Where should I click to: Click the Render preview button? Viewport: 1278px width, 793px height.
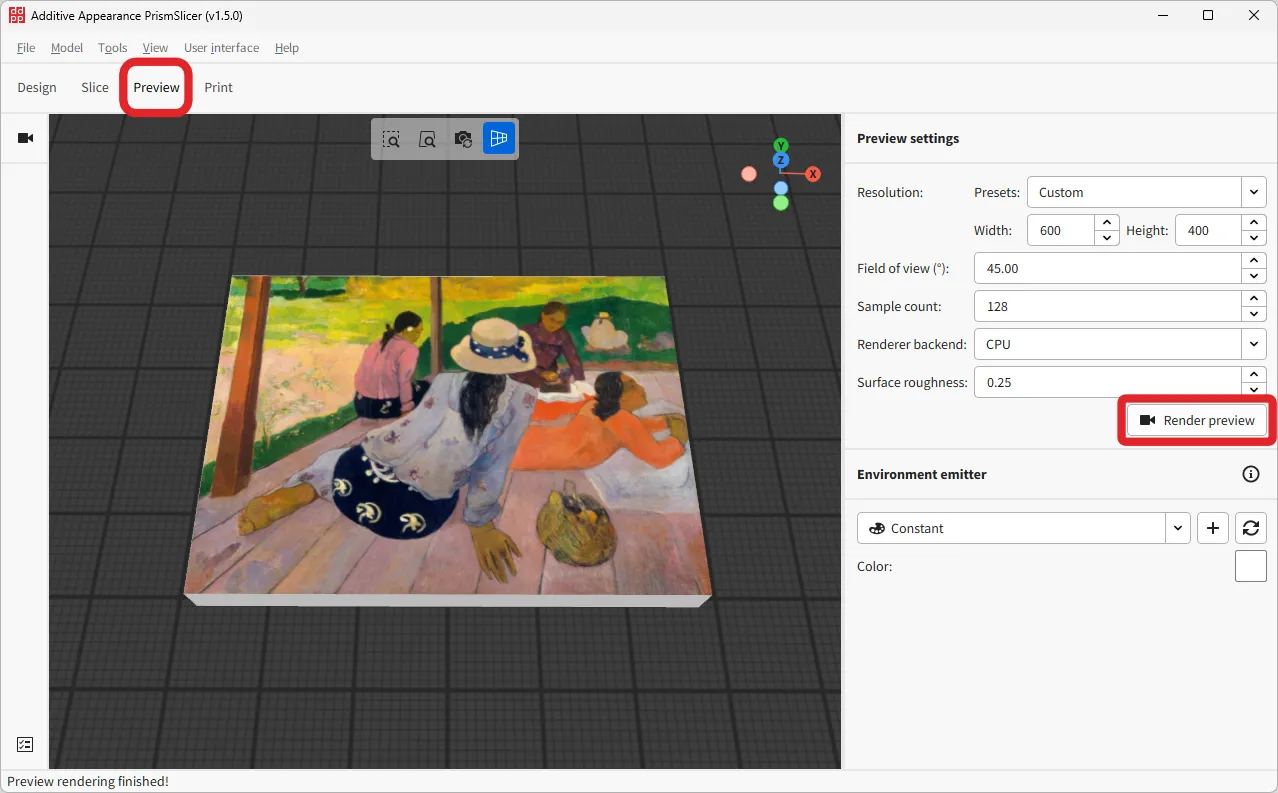coord(1196,420)
